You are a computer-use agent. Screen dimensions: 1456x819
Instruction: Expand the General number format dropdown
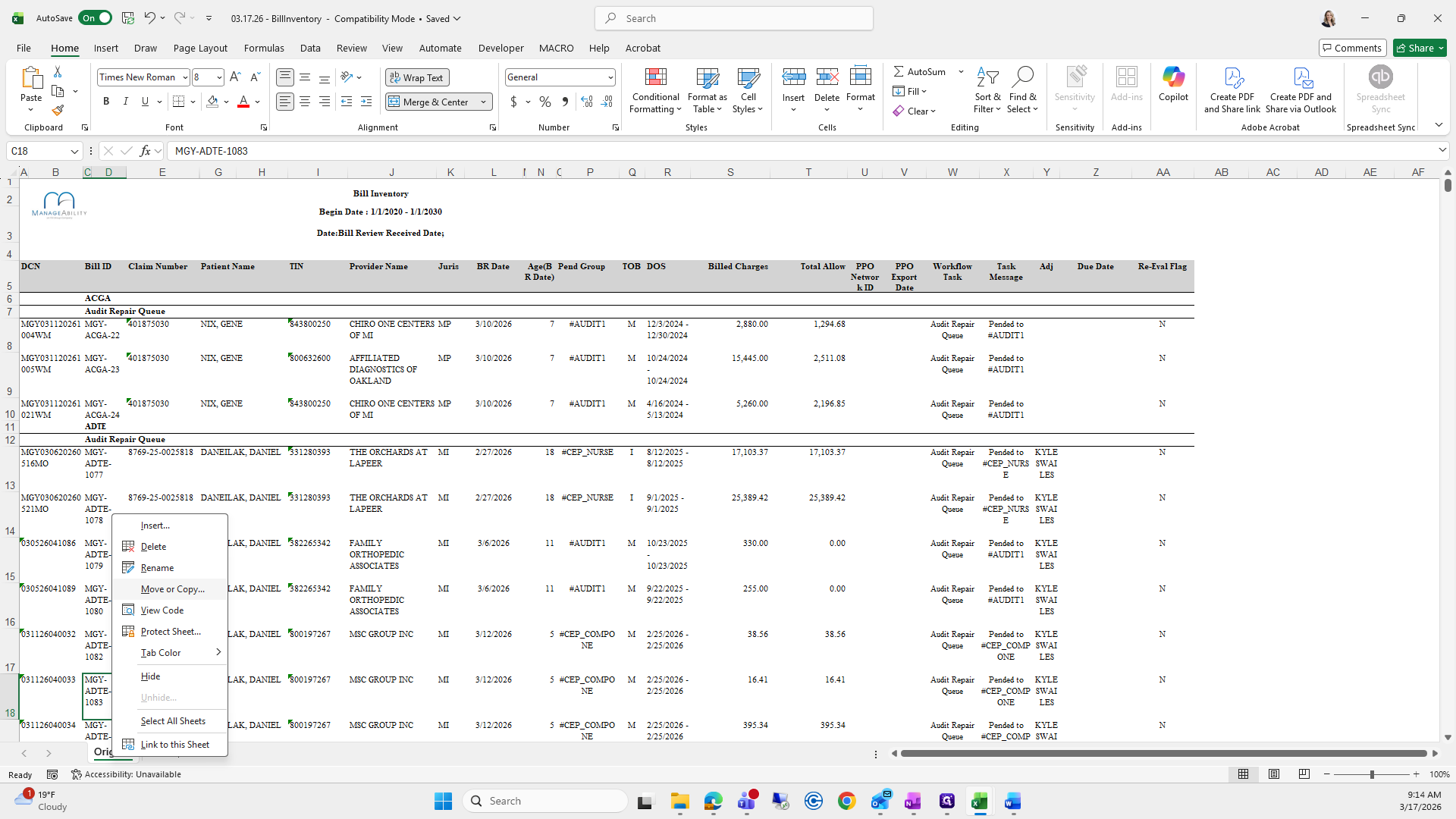coord(610,77)
